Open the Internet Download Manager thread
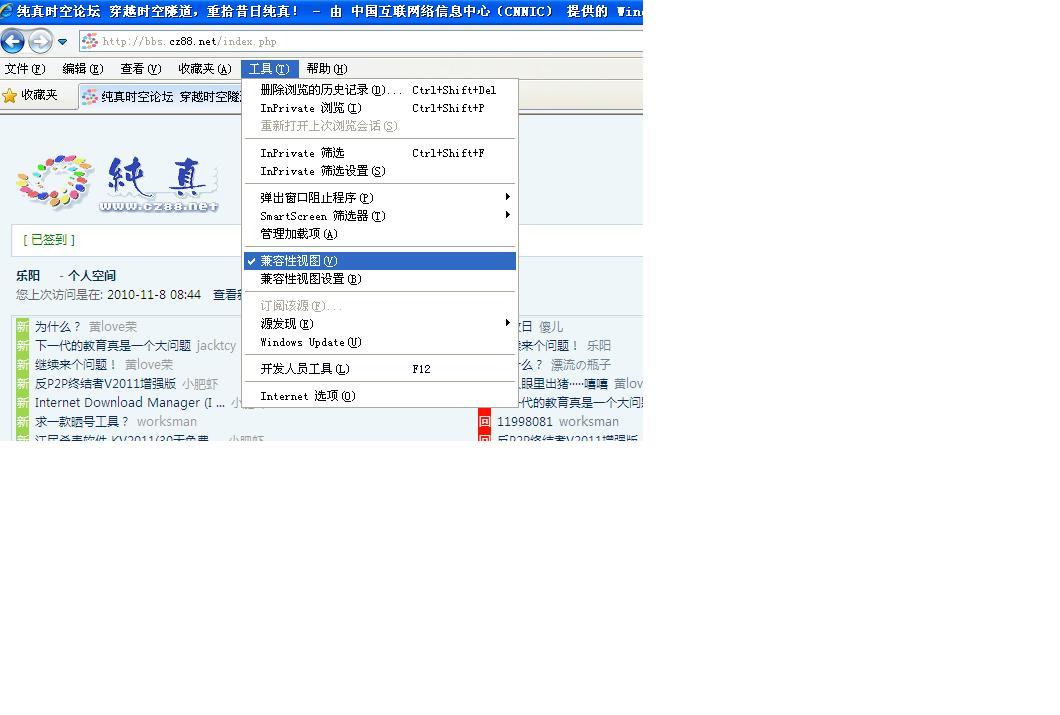Screen dimensions: 1060x715 [130, 402]
